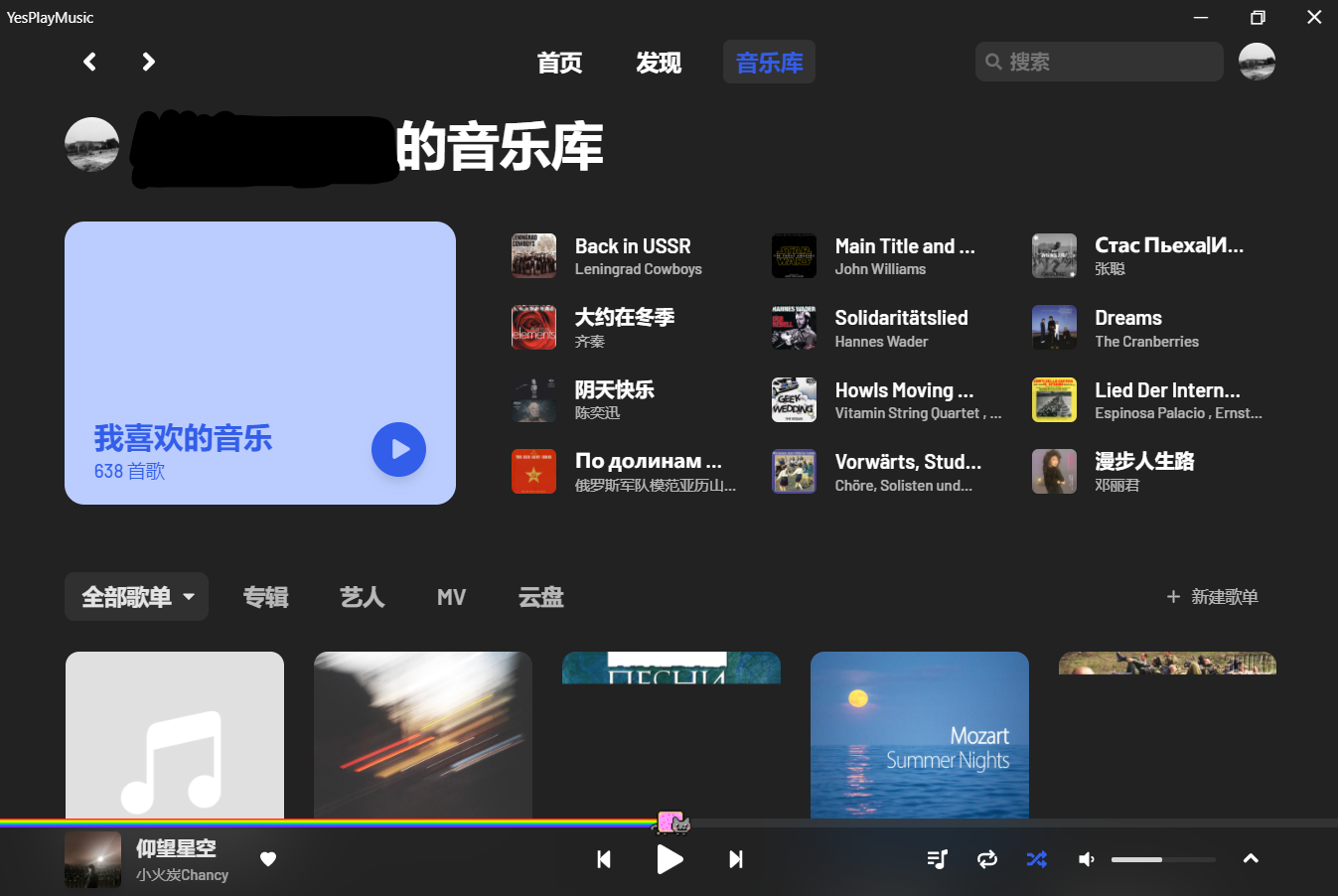Image resolution: width=1338 pixels, height=896 pixels.
Task: Expand the player panel with the chevron
Action: point(1251,859)
